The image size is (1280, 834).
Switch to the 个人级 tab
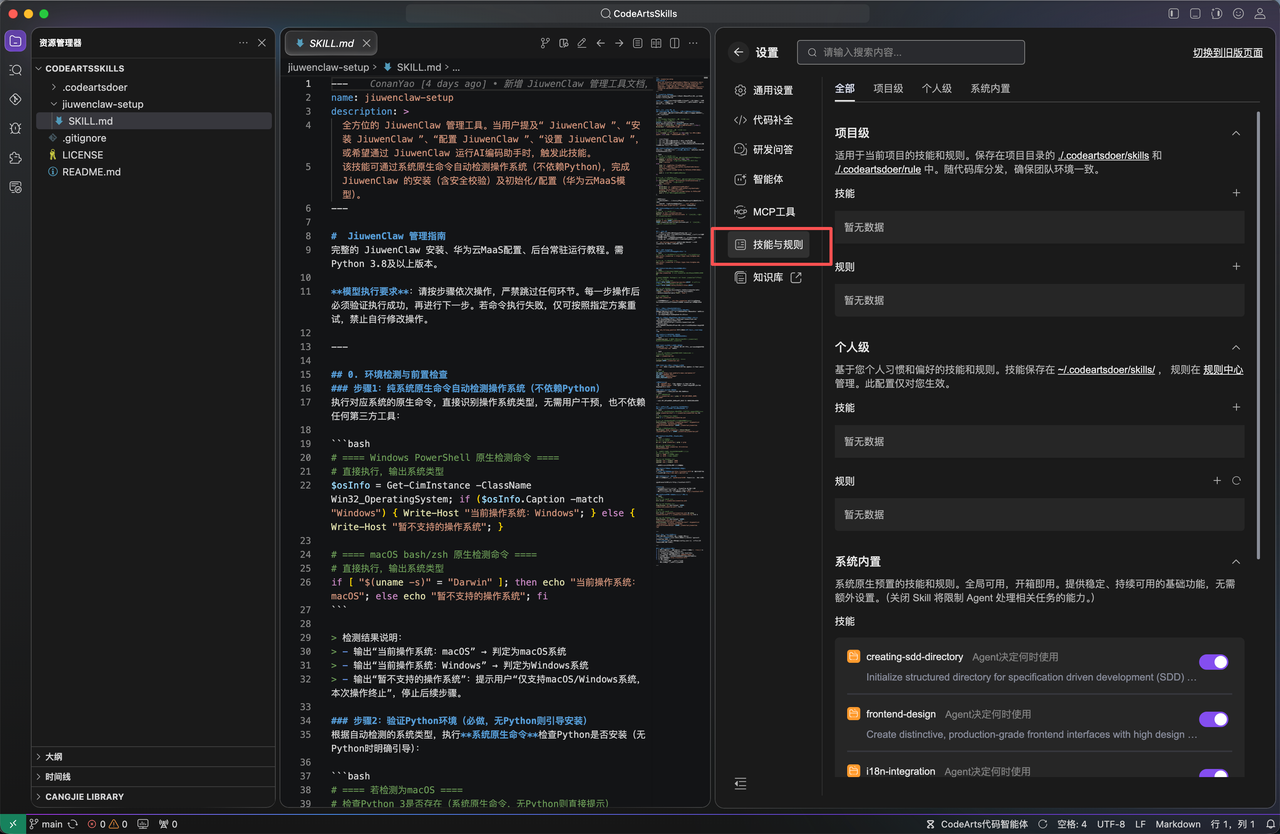[x=937, y=89]
